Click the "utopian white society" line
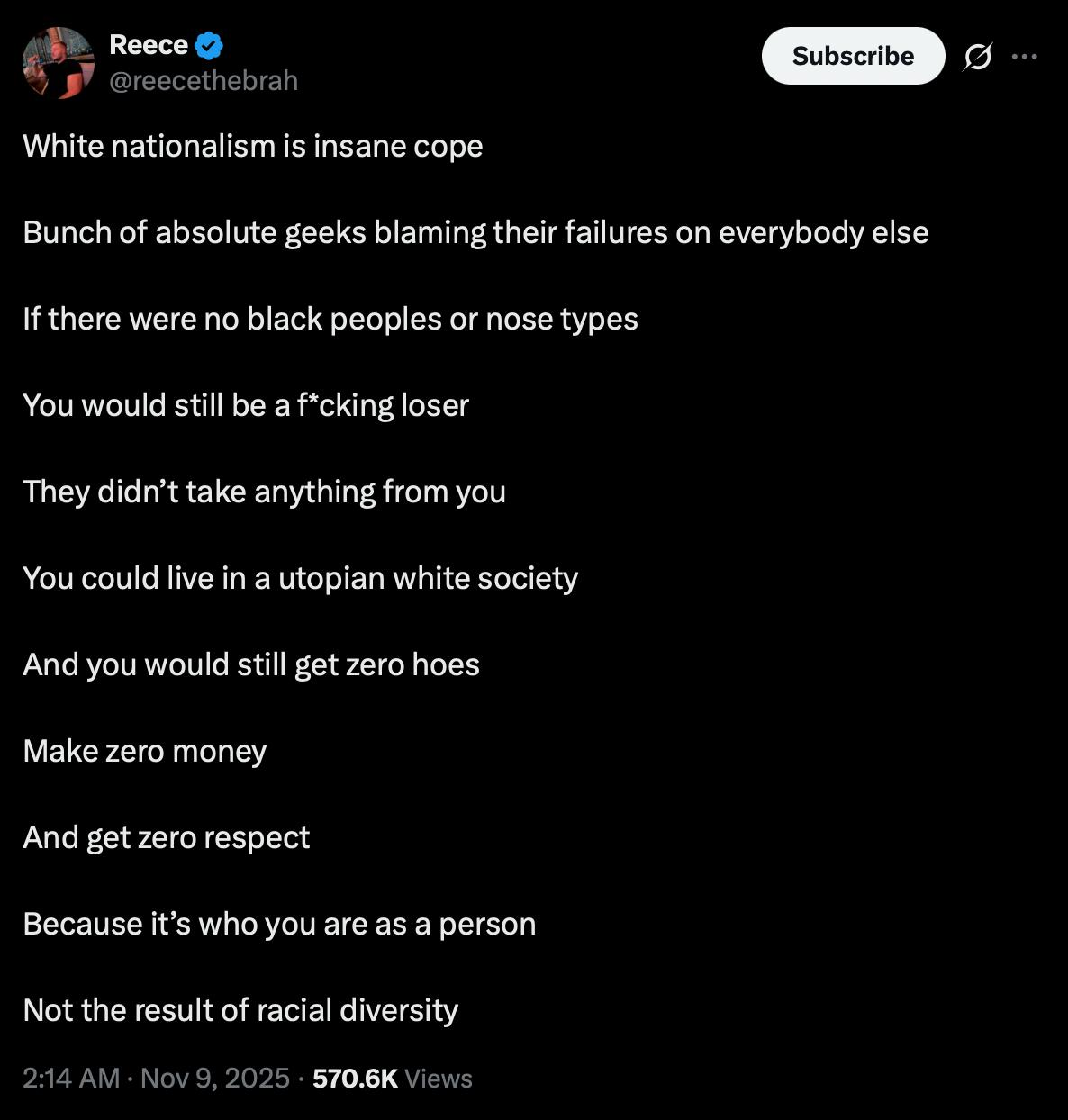The width and height of the screenshot is (1068, 1120). (x=300, y=578)
